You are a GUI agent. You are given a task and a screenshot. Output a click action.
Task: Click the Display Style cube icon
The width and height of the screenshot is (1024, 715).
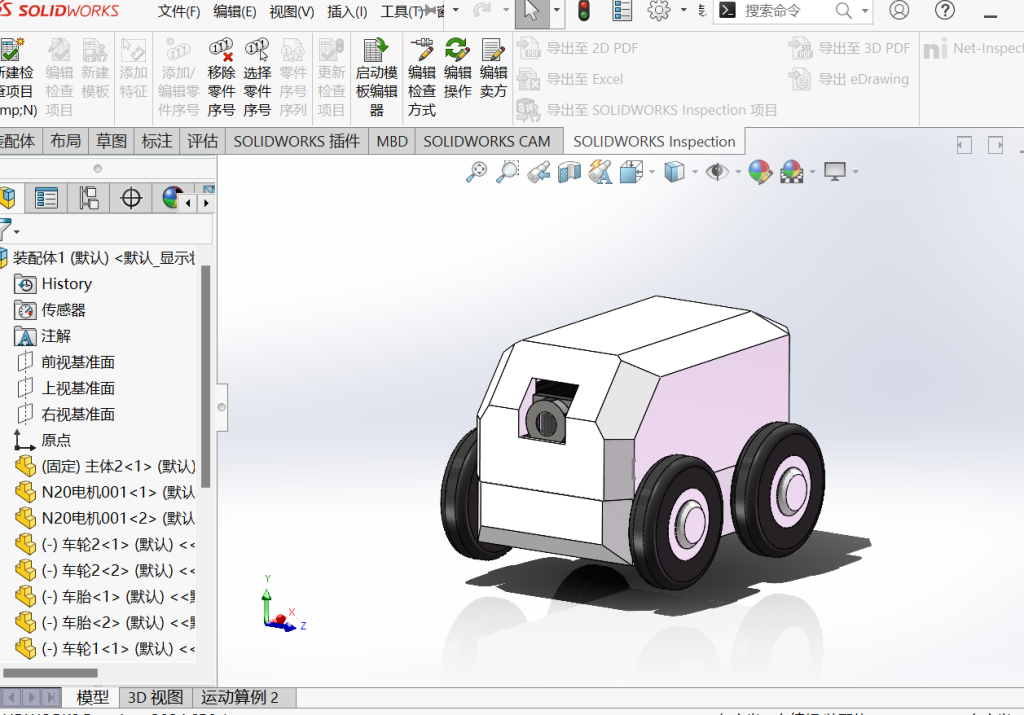tap(674, 172)
